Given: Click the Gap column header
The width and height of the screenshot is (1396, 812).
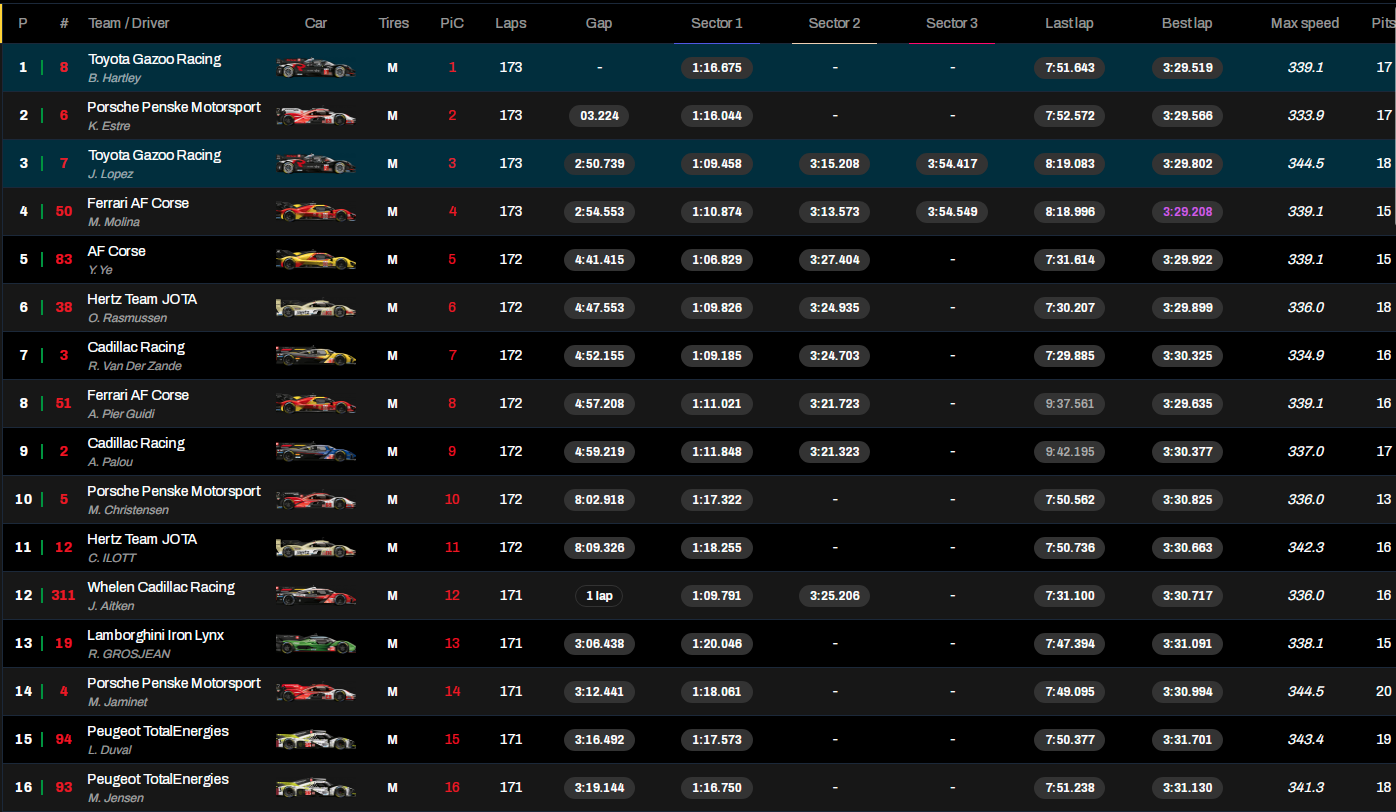Looking at the screenshot, I should pyautogui.click(x=599, y=23).
